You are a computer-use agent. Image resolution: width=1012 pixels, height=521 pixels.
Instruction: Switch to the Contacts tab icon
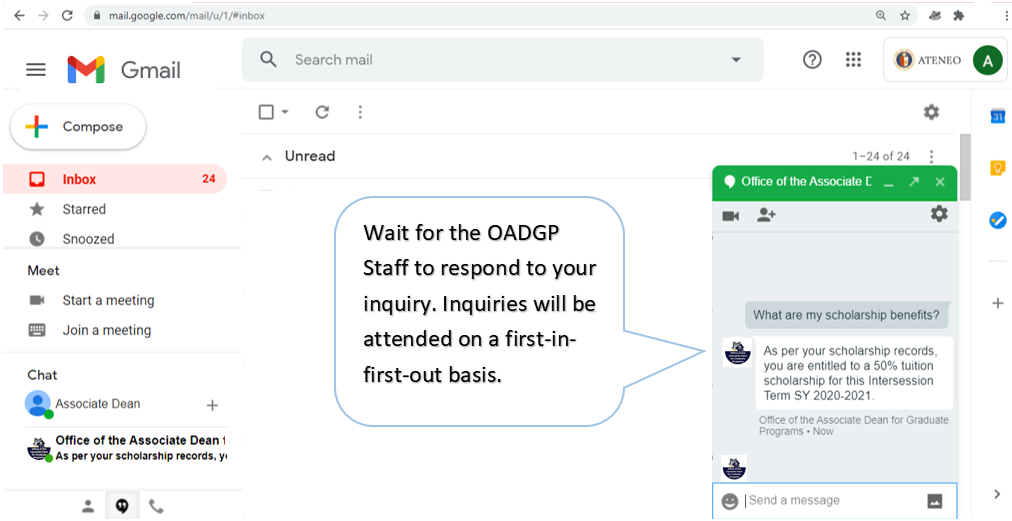(88, 507)
